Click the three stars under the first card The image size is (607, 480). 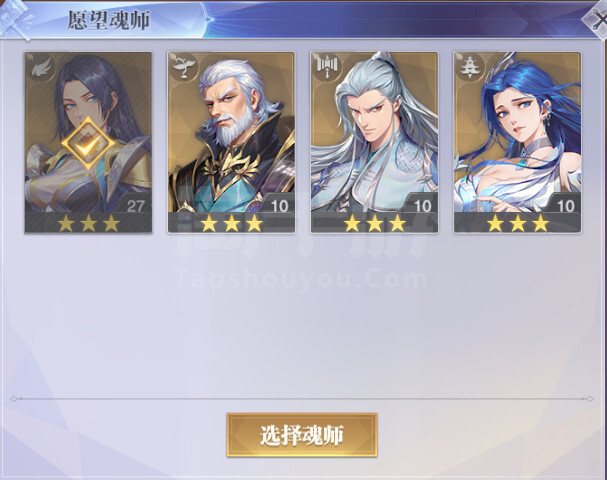point(88,223)
